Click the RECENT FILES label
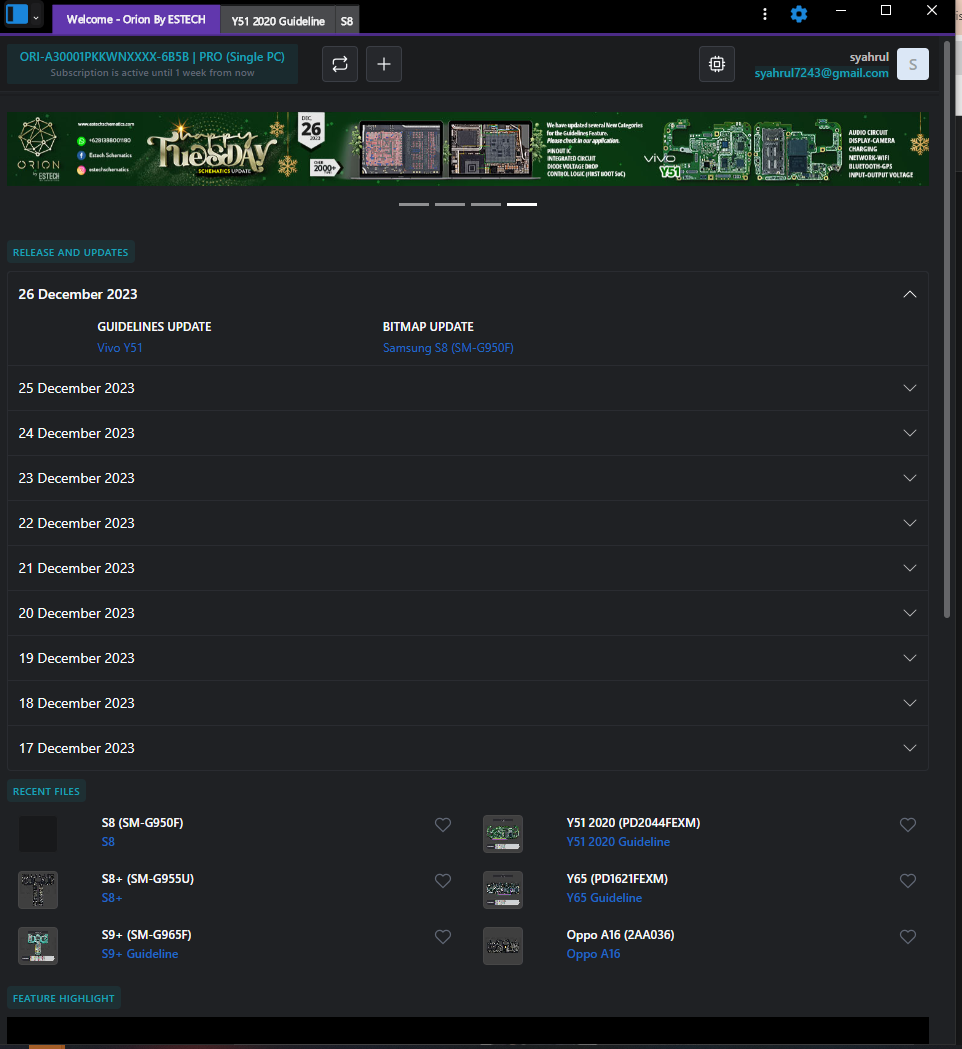This screenshot has height=1049, width=962. coord(46,791)
